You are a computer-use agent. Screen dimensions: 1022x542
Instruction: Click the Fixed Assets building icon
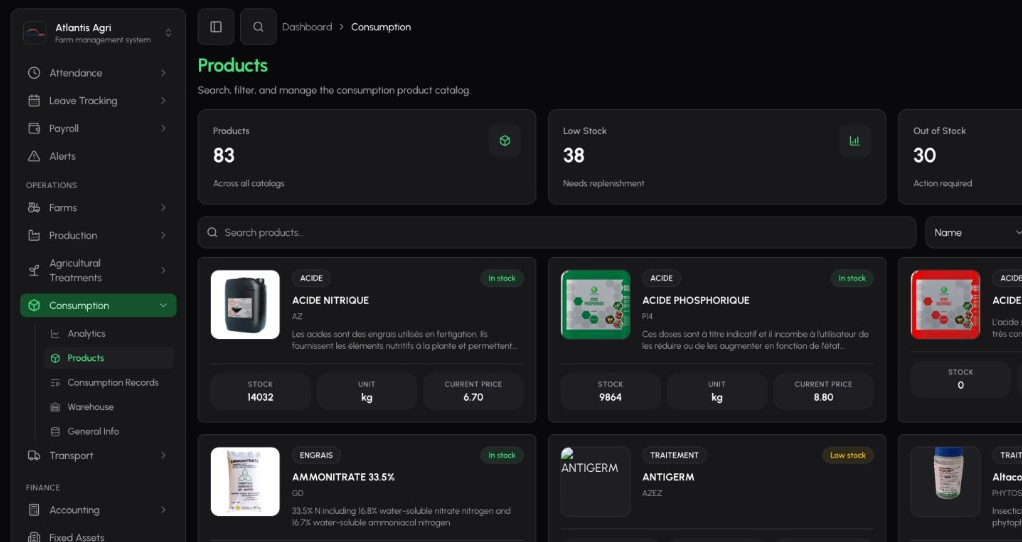34,537
